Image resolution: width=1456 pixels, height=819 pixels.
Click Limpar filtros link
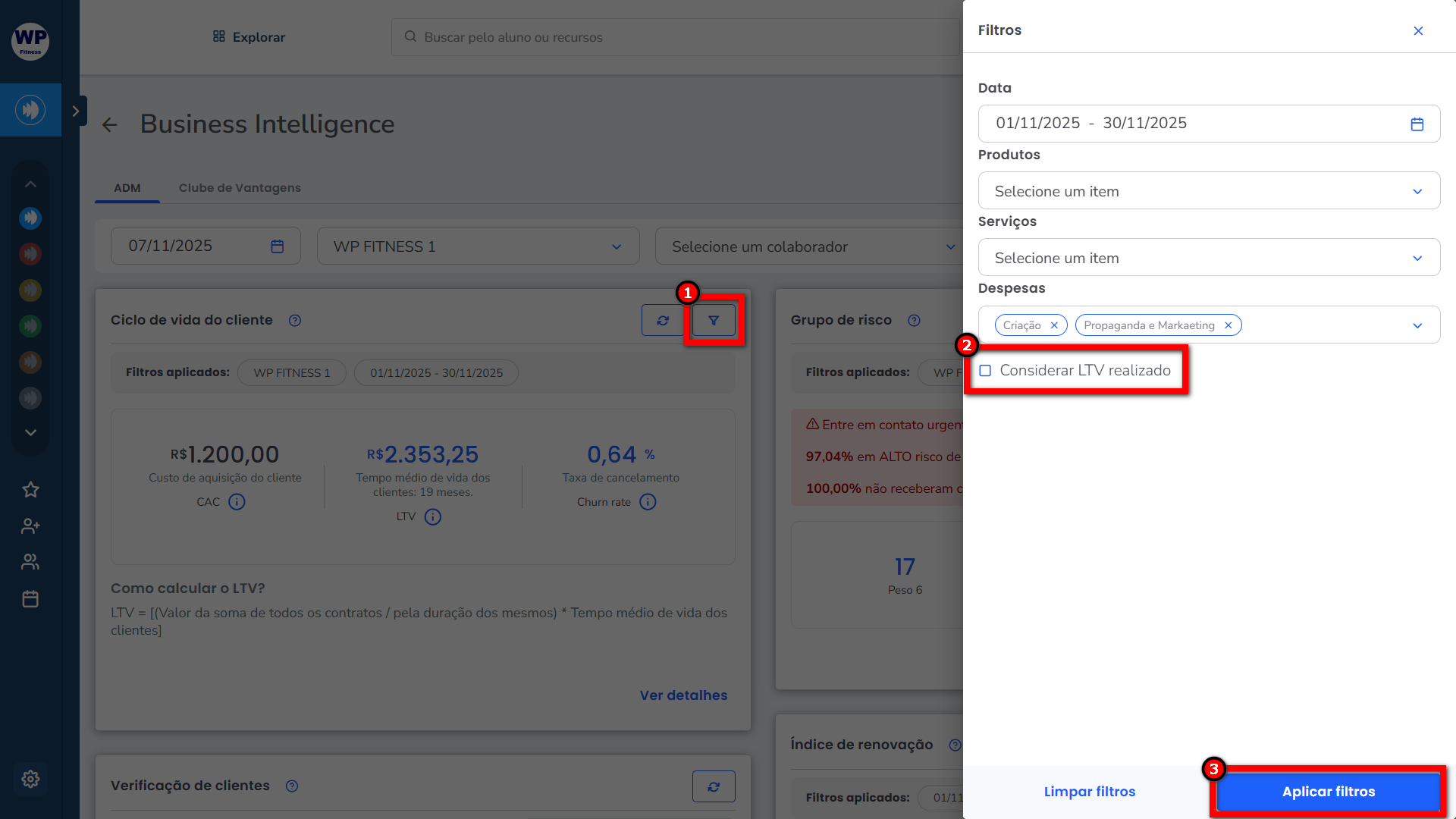click(1089, 792)
